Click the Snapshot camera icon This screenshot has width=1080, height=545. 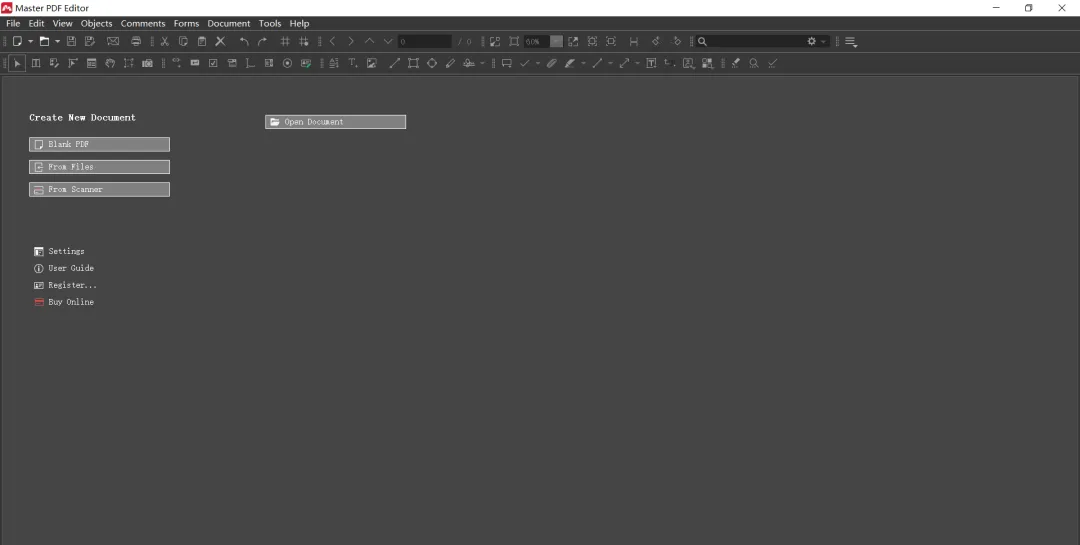[x=147, y=63]
